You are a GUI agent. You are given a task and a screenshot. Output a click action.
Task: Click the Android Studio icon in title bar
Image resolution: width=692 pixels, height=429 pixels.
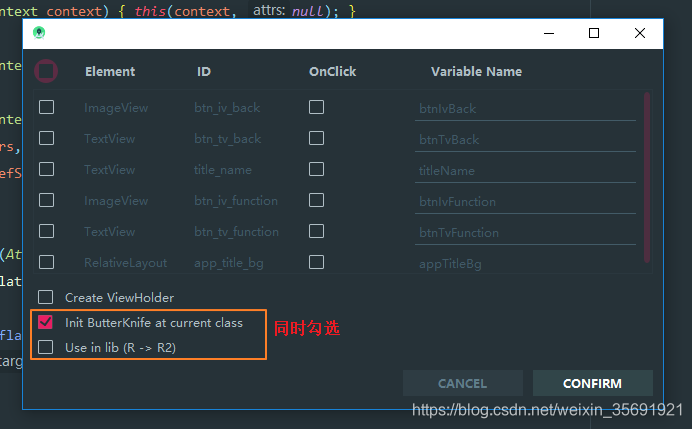pos(39,33)
